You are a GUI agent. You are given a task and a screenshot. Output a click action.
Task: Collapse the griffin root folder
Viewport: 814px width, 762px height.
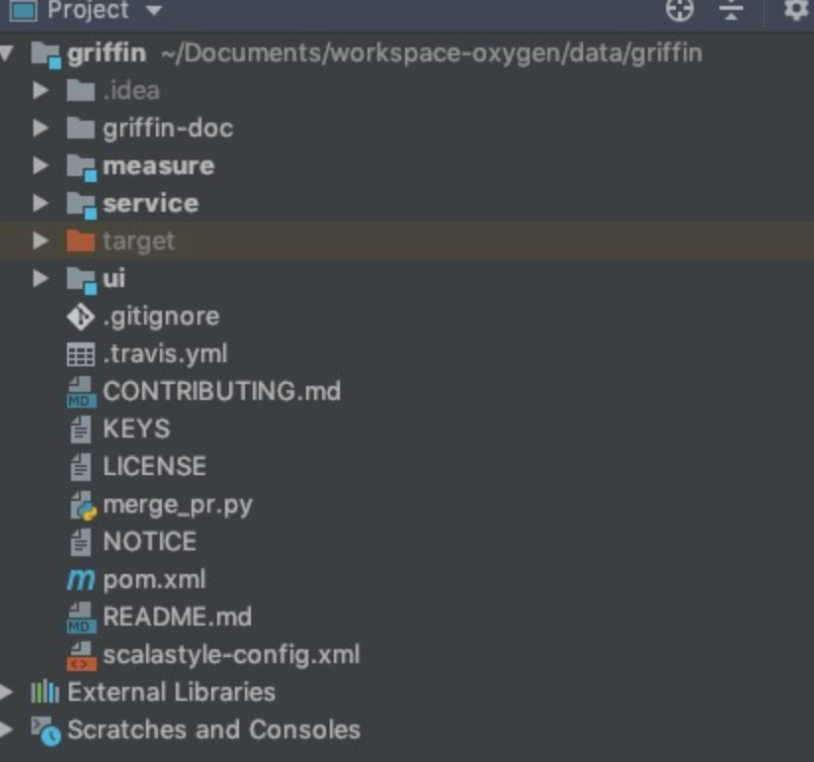point(13,51)
